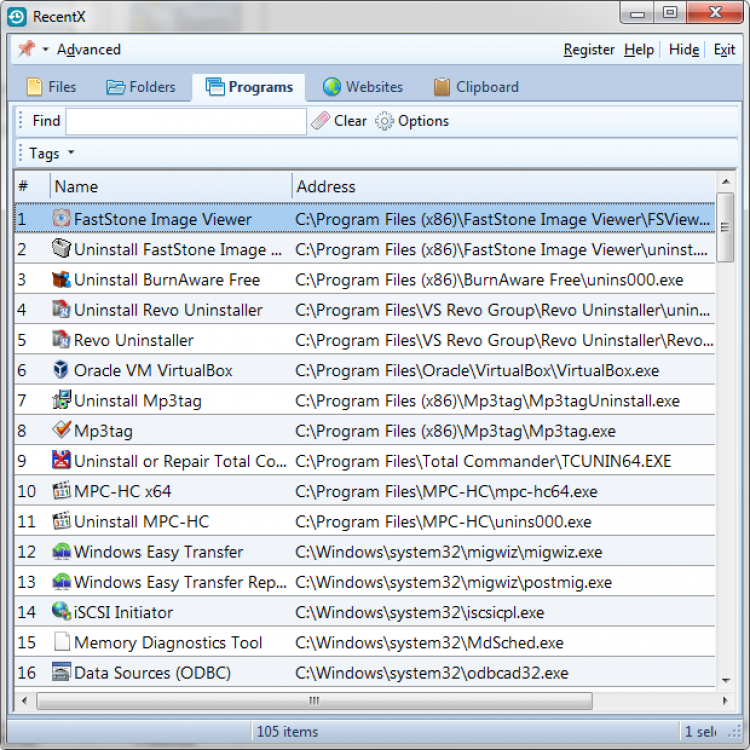750x750 pixels.
Task: Click the horizontal scrollbar right arrow
Action: pos(725,701)
